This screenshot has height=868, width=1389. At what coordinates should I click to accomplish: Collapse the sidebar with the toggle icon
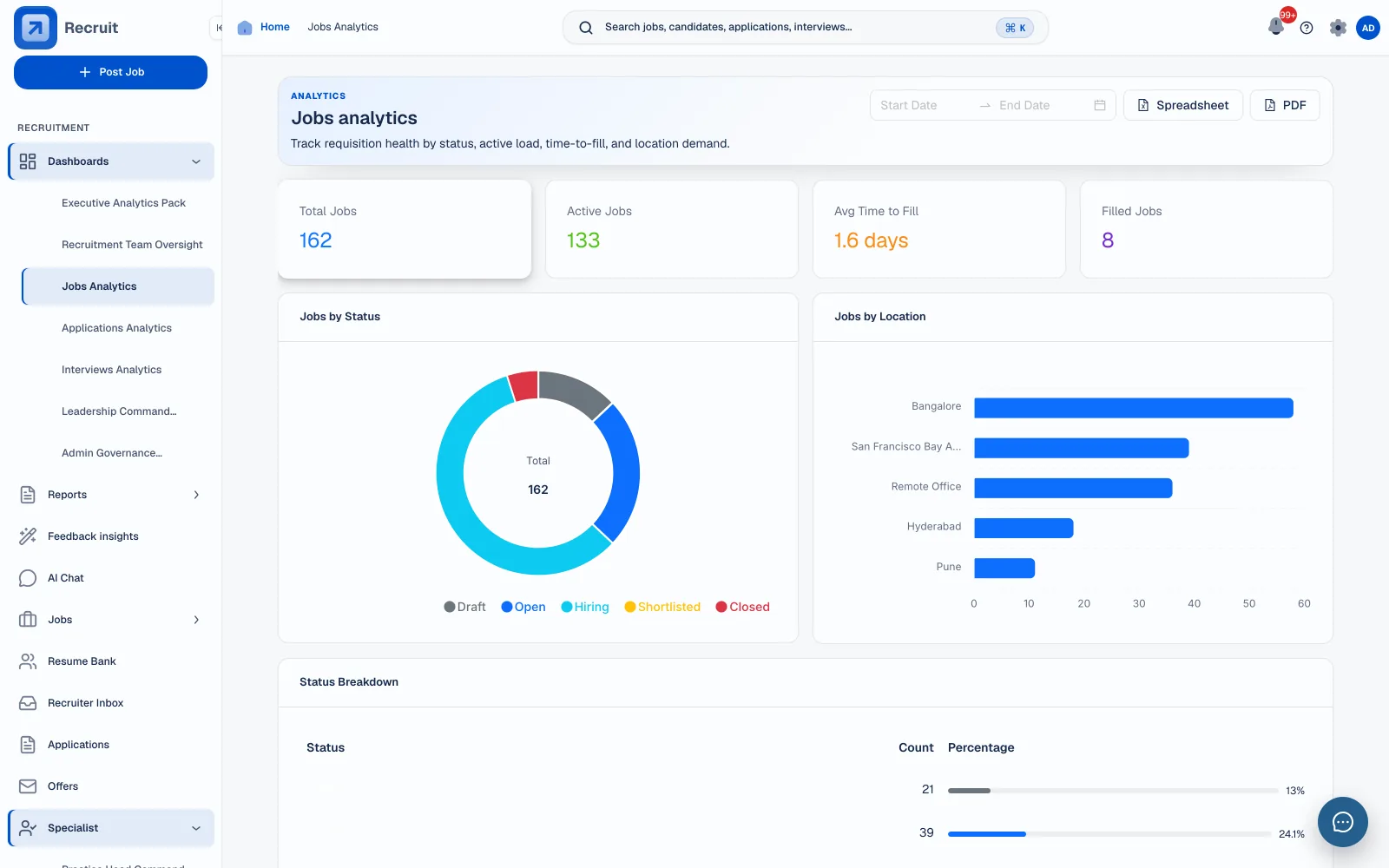(x=218, y=28)
